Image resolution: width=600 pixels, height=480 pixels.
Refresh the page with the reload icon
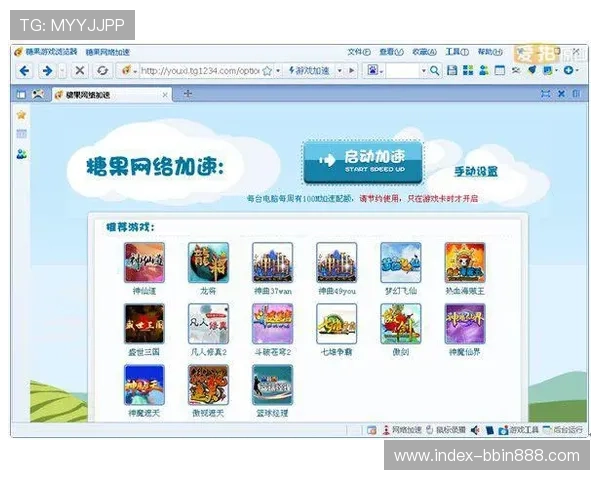tap(102, 70)
